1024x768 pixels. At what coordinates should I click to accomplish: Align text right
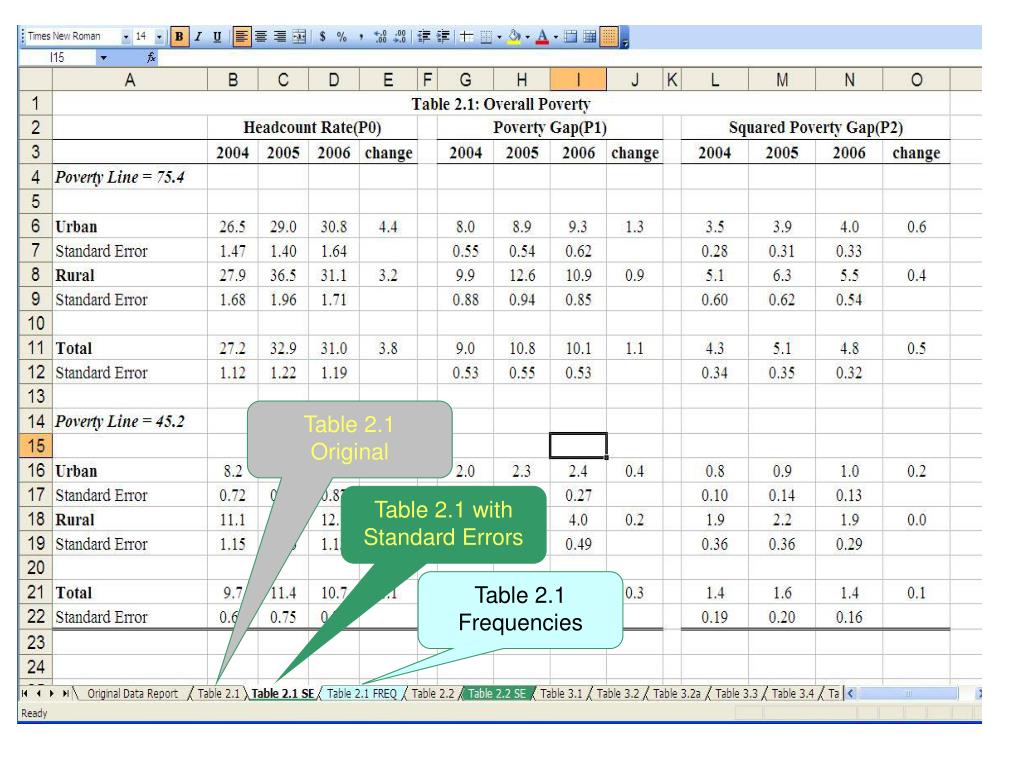tap(280, 37)
